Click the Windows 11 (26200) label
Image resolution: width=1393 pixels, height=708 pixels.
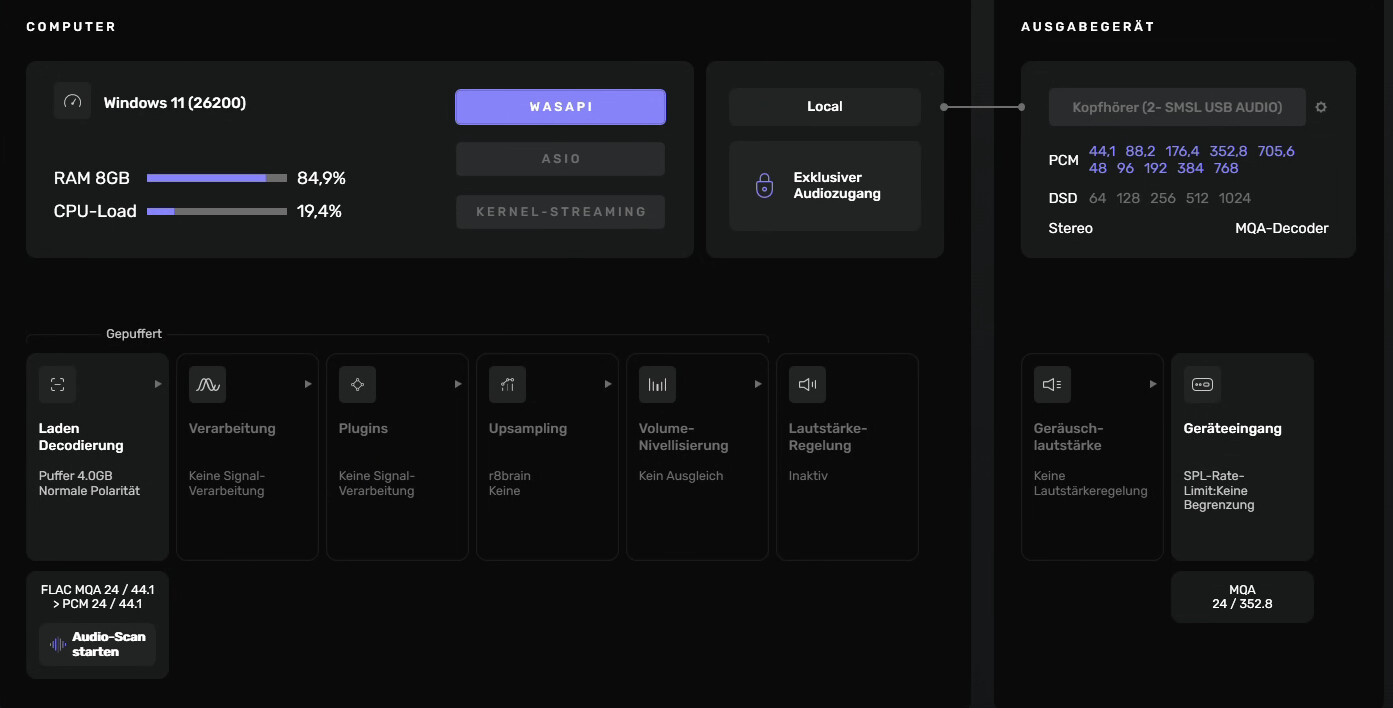point(175,102)
